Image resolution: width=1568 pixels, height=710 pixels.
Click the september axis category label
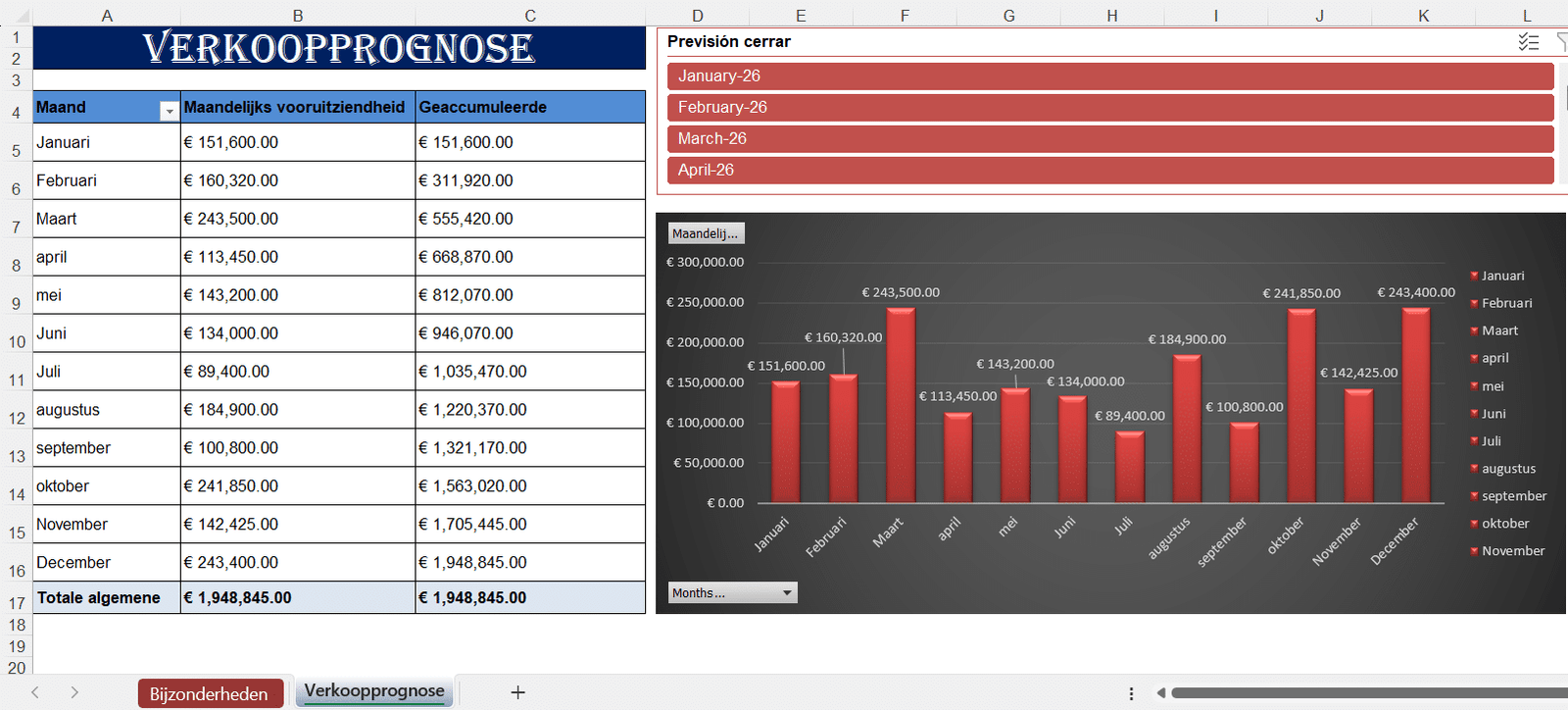pyautogui.click(x=1222, y=541)
